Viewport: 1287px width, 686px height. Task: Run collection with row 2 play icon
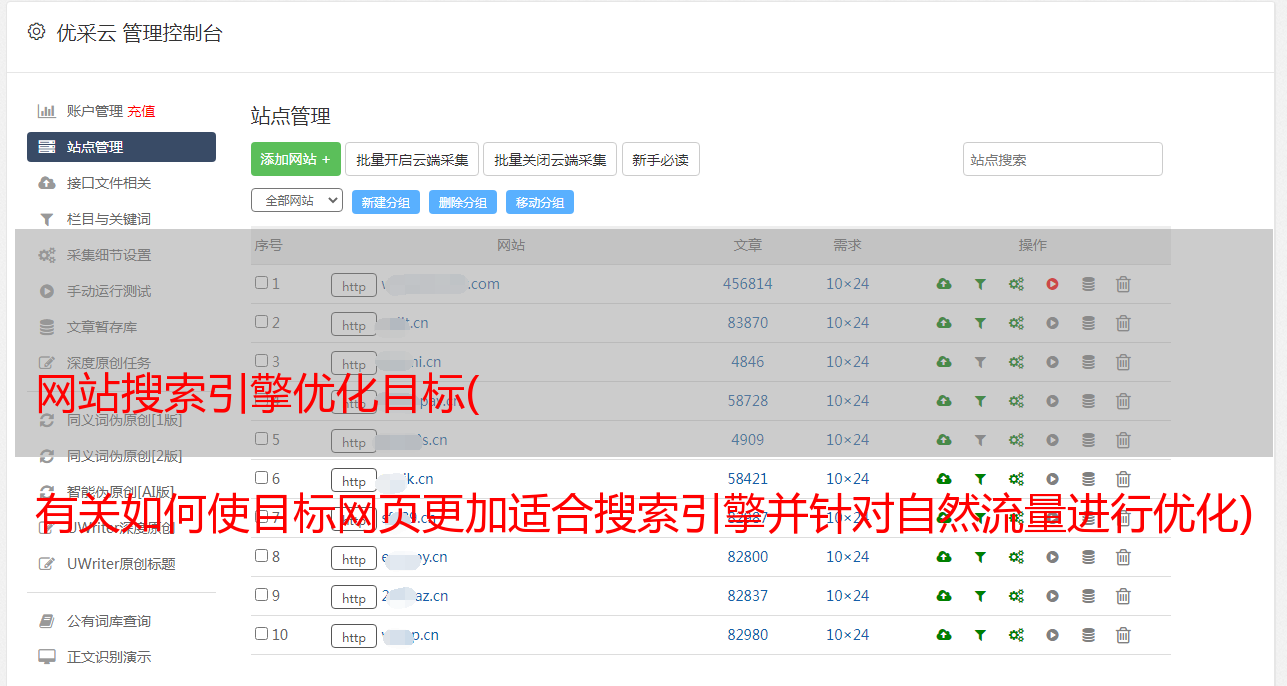[x=1052, y=323]
